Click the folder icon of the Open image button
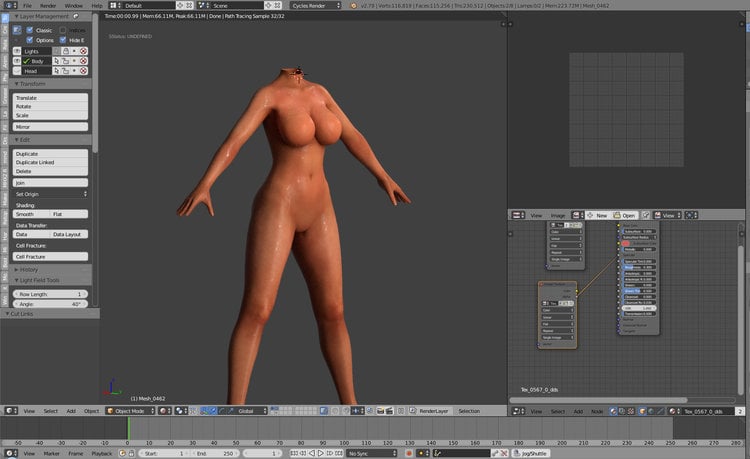 tap(617, 215)
